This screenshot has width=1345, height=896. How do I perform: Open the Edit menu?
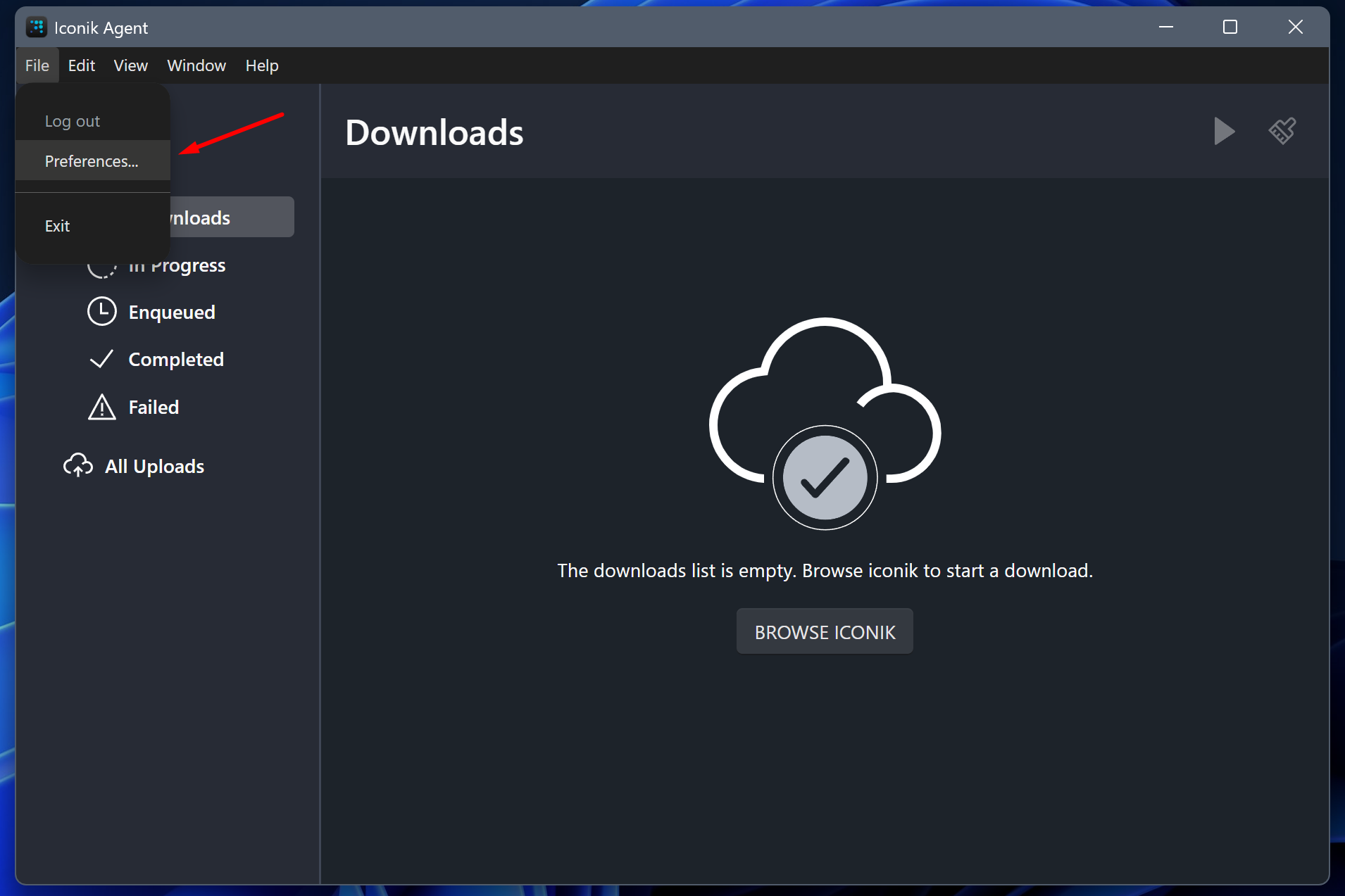(82, 65)
